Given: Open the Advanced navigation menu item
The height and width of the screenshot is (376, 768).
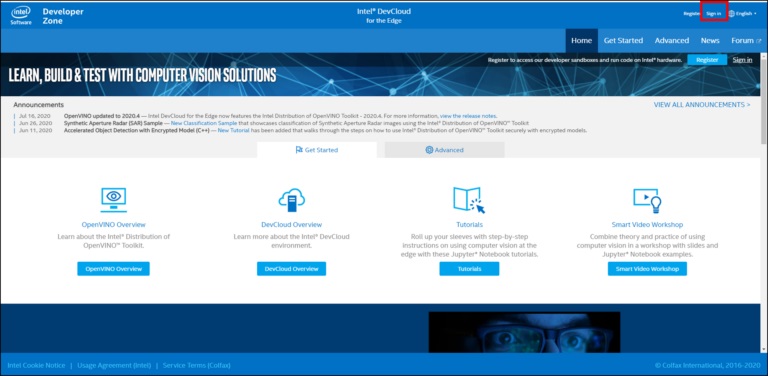Looking at the screenshot, I should (x=672, y=41).
